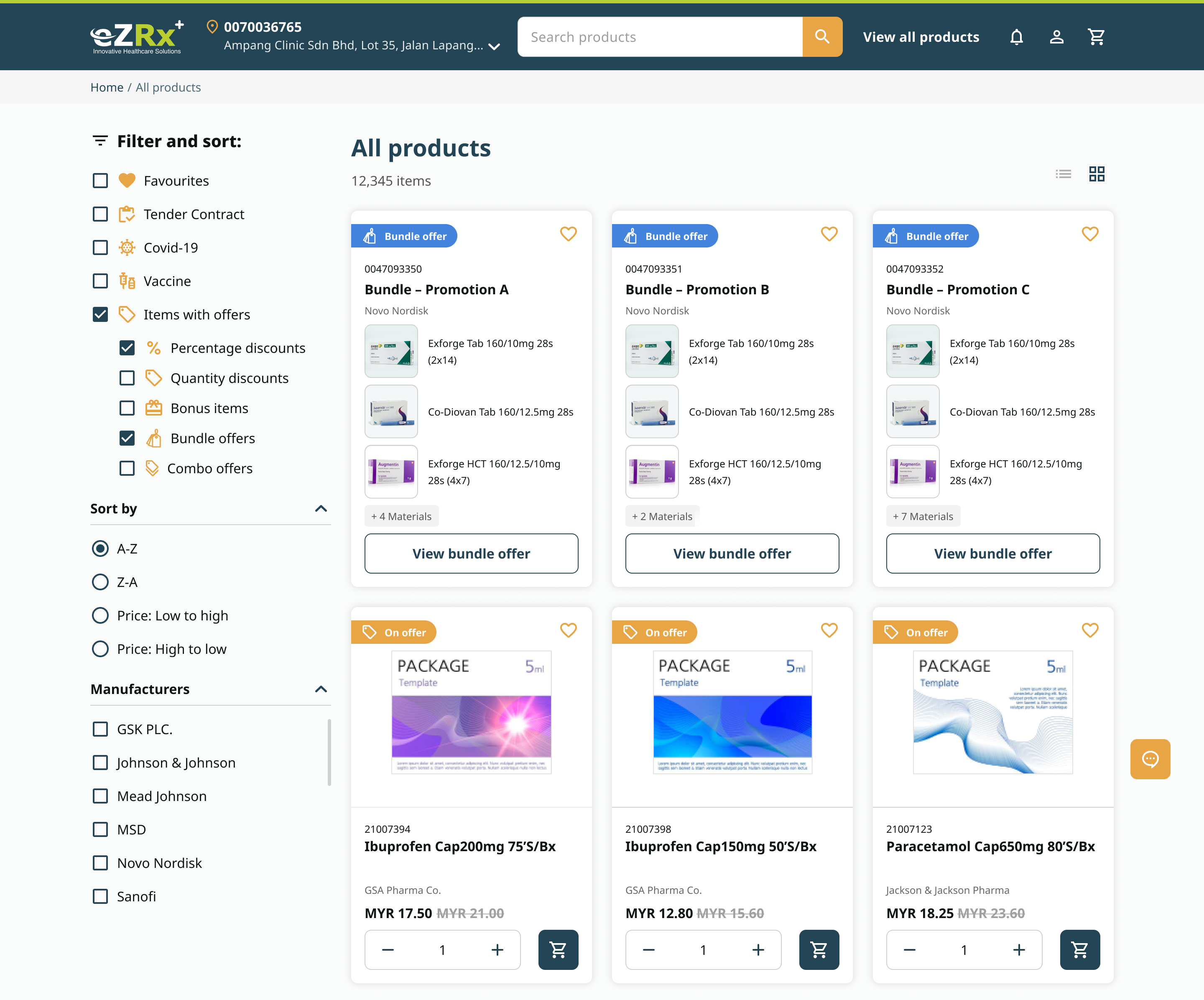The image size is (1204, 1000).
Task: Tick the Novo Nordisk manufacturer checkbox
Action: tap(100, 863)
